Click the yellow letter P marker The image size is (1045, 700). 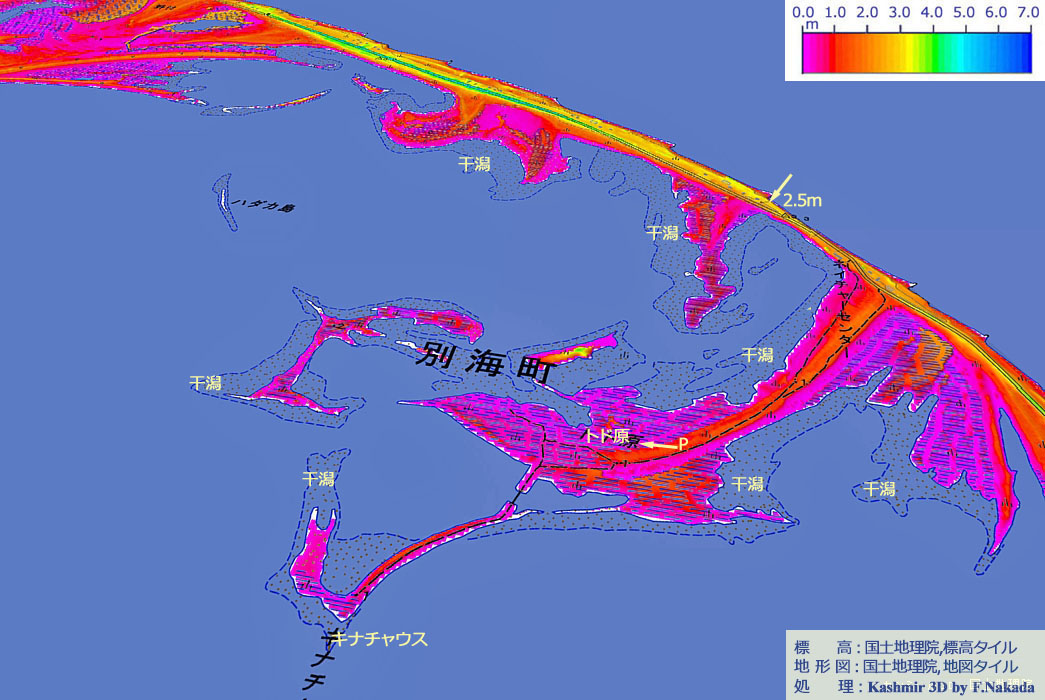(x=684, y=442)
